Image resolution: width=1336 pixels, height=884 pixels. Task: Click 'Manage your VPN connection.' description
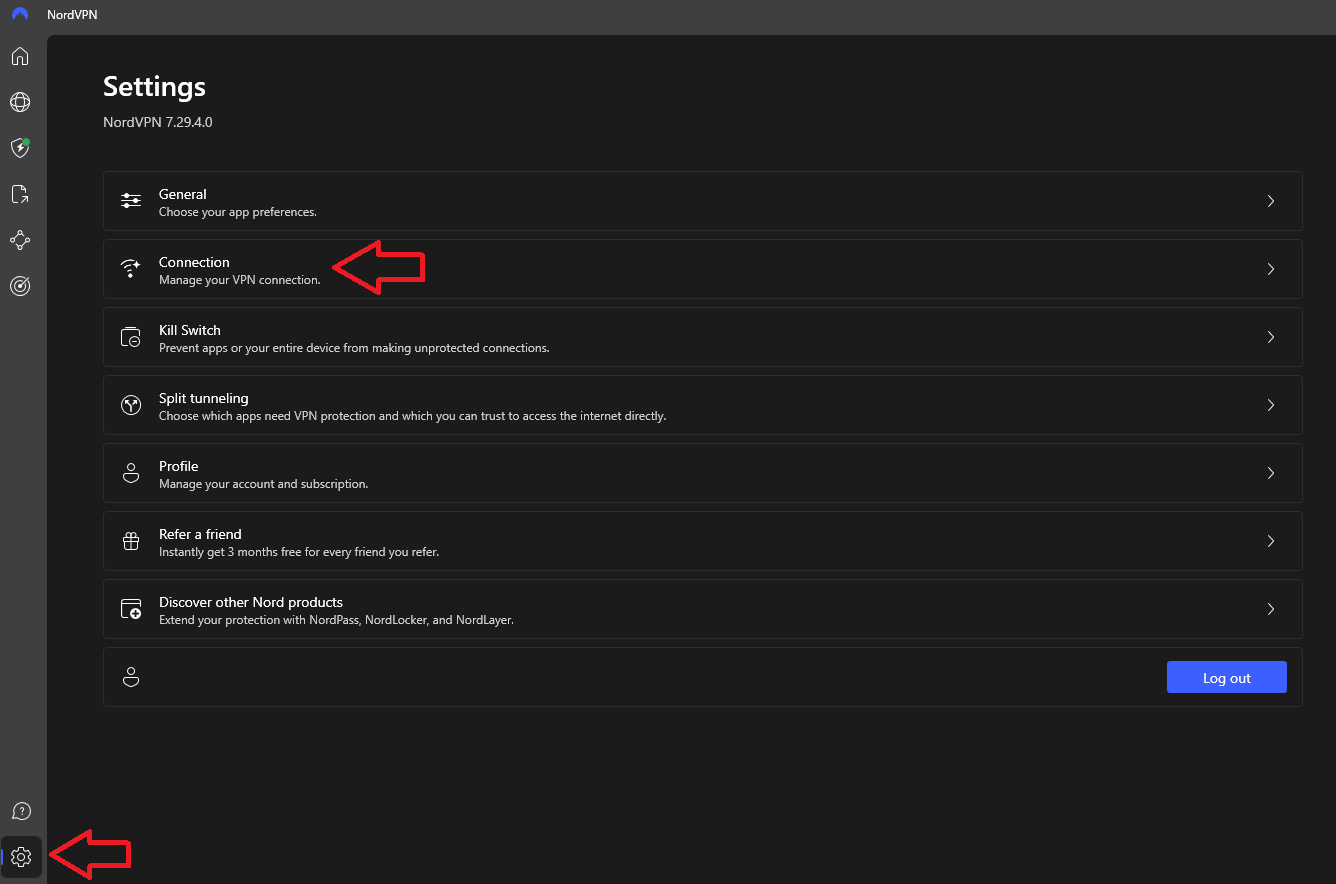240,280
